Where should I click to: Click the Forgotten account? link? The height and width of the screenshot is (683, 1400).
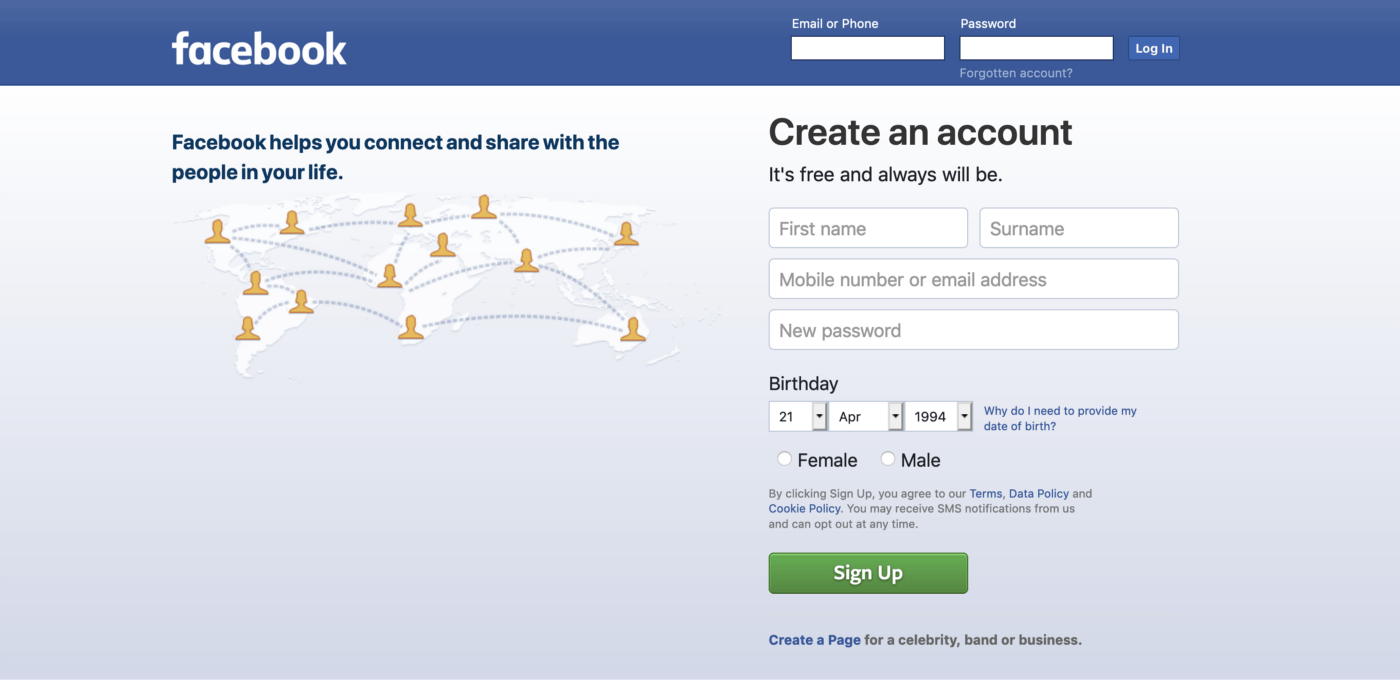click(x=1016, y=73)
